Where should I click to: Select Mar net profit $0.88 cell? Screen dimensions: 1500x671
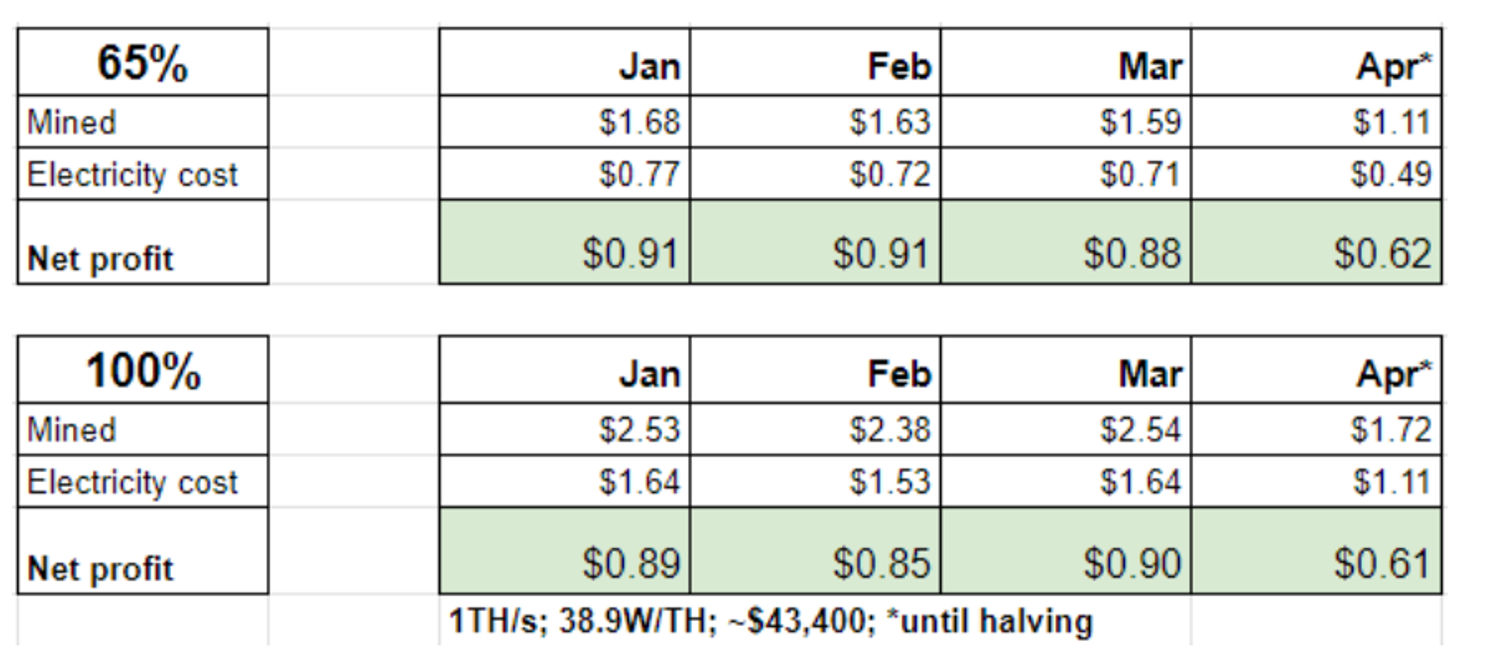click(1066, 242)
